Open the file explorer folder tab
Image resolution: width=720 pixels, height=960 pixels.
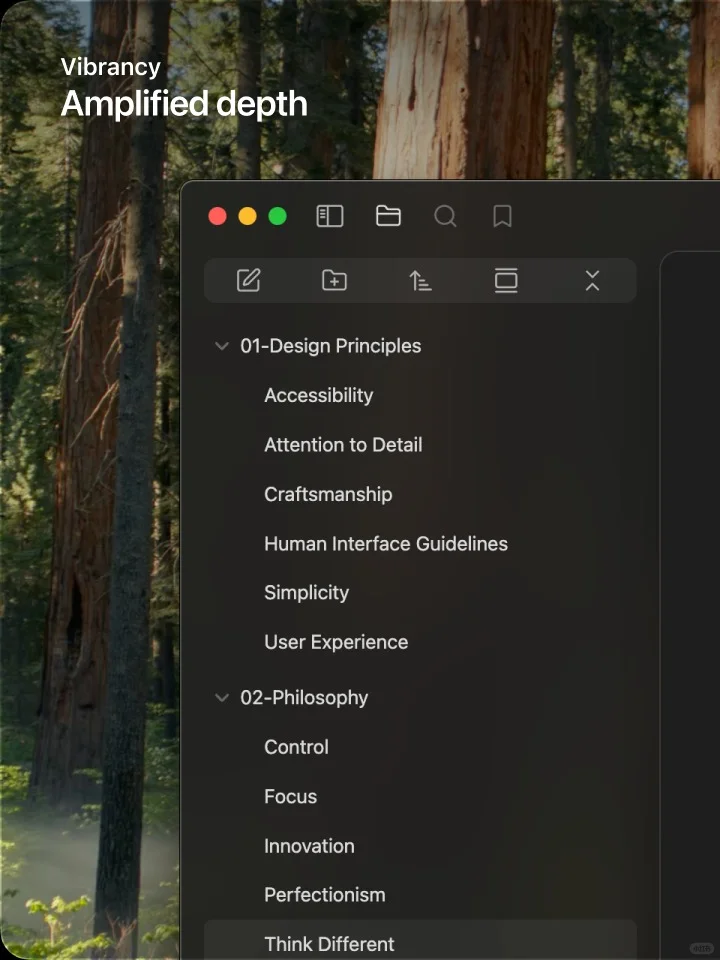388,216
